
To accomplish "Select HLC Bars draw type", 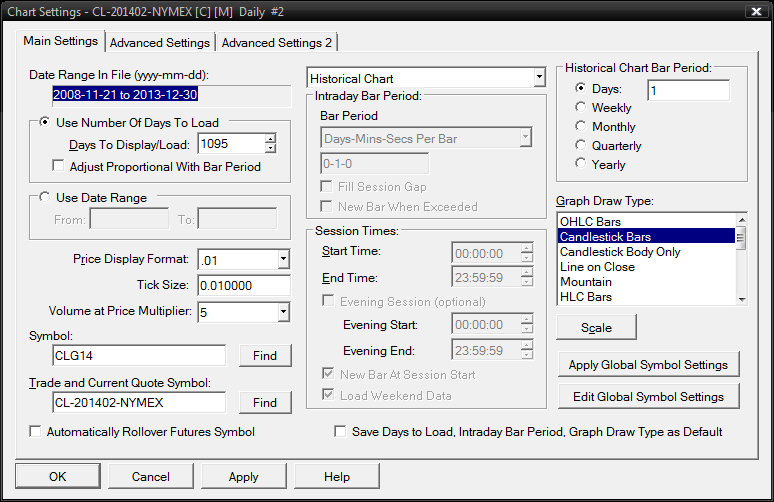I will click(646, 297).
